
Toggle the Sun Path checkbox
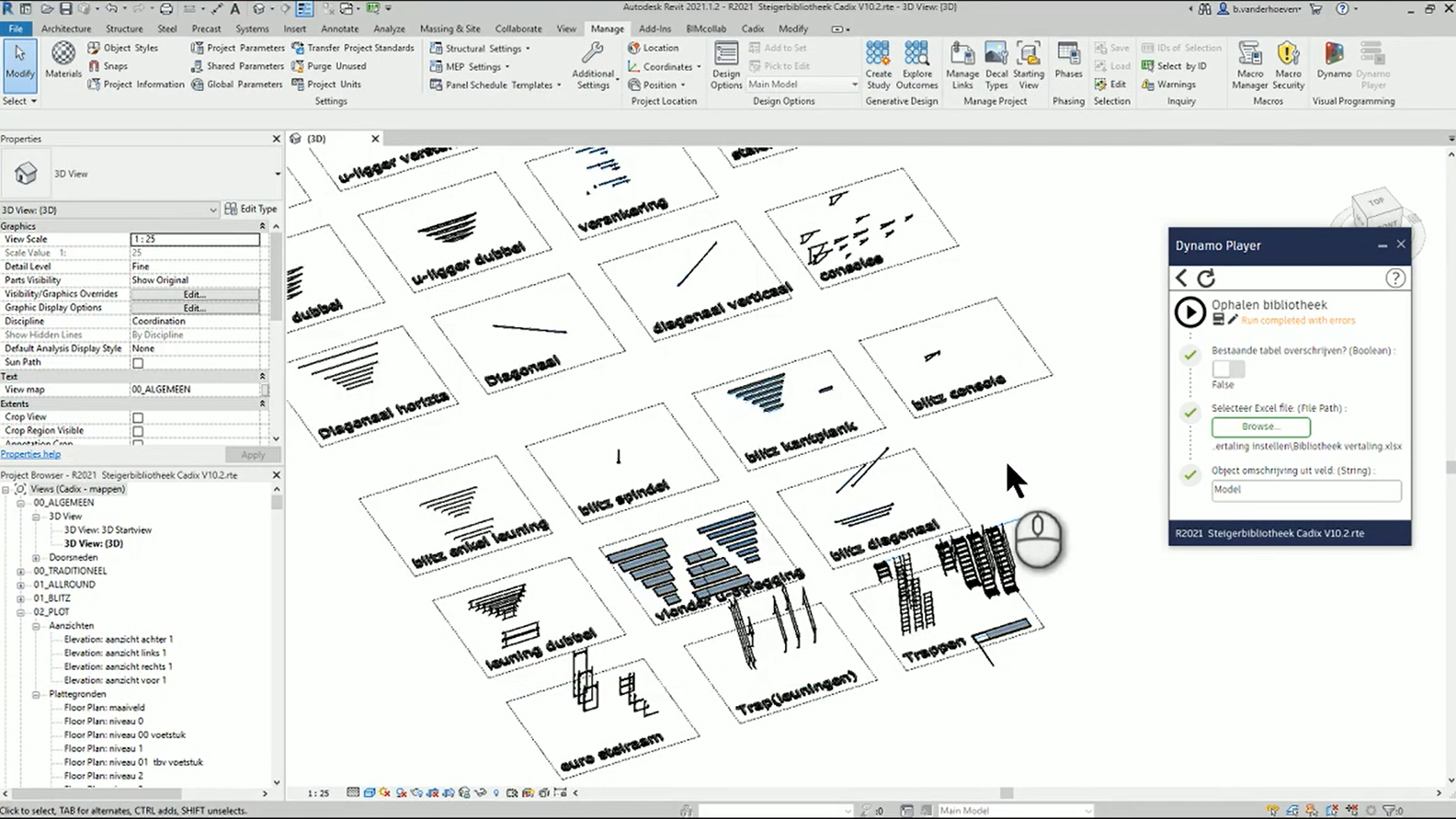(x=138, y=363)
